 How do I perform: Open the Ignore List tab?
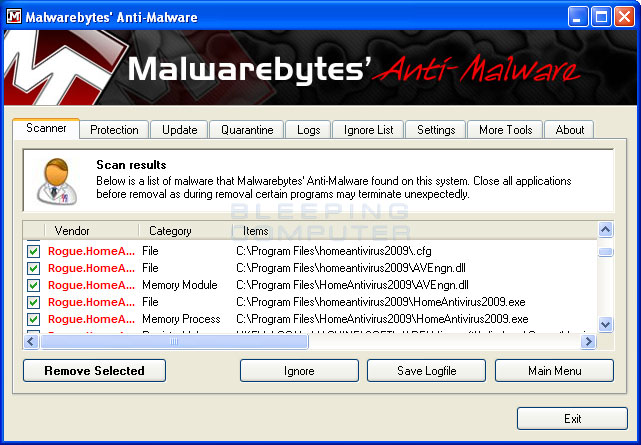(368, 130)
